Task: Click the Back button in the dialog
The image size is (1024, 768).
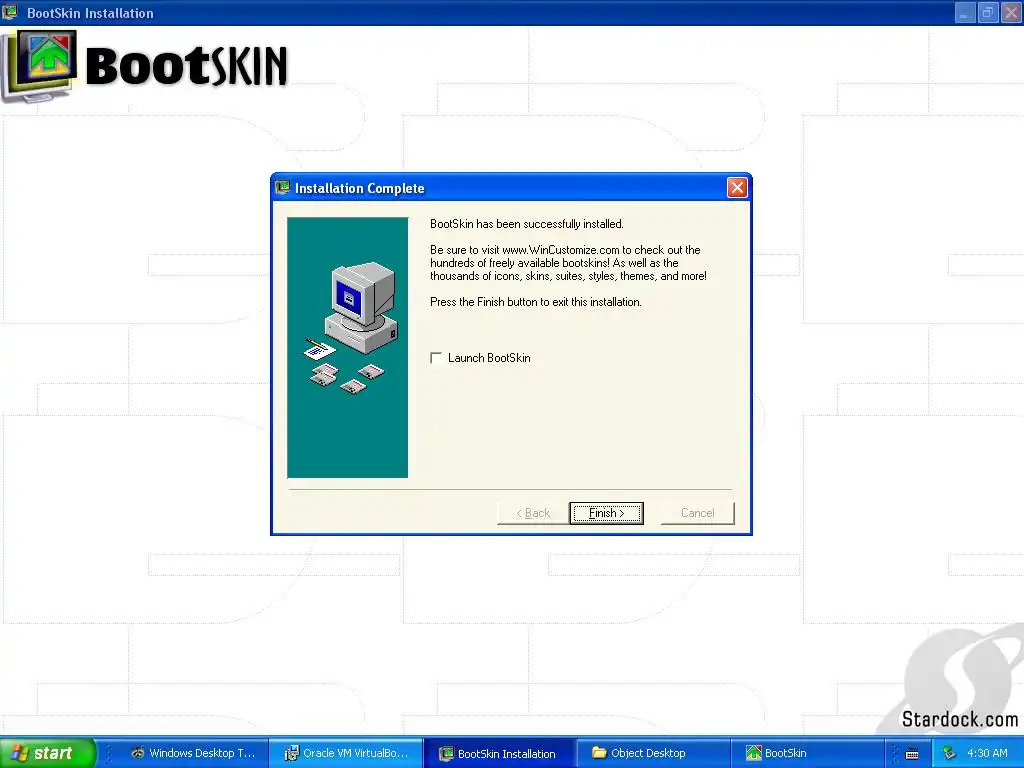Action: point(533,513)
